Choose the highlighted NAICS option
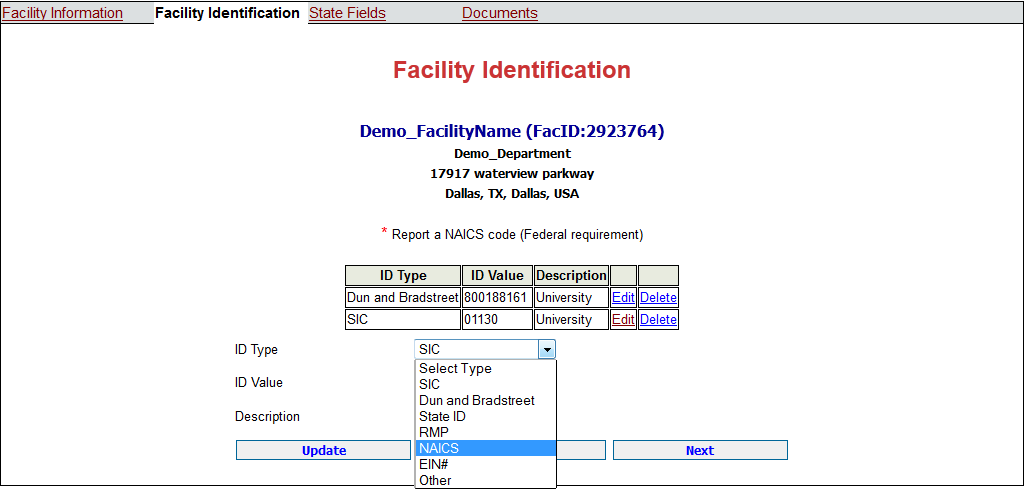This screenshot has height=492, width=1026. click(x=486, y=448)
